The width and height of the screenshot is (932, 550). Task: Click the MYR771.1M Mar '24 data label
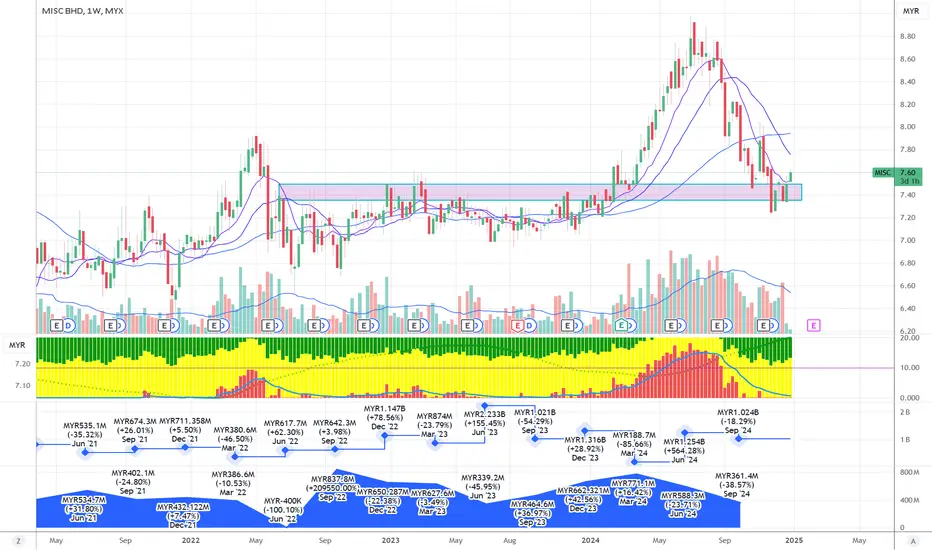[633, 492]
